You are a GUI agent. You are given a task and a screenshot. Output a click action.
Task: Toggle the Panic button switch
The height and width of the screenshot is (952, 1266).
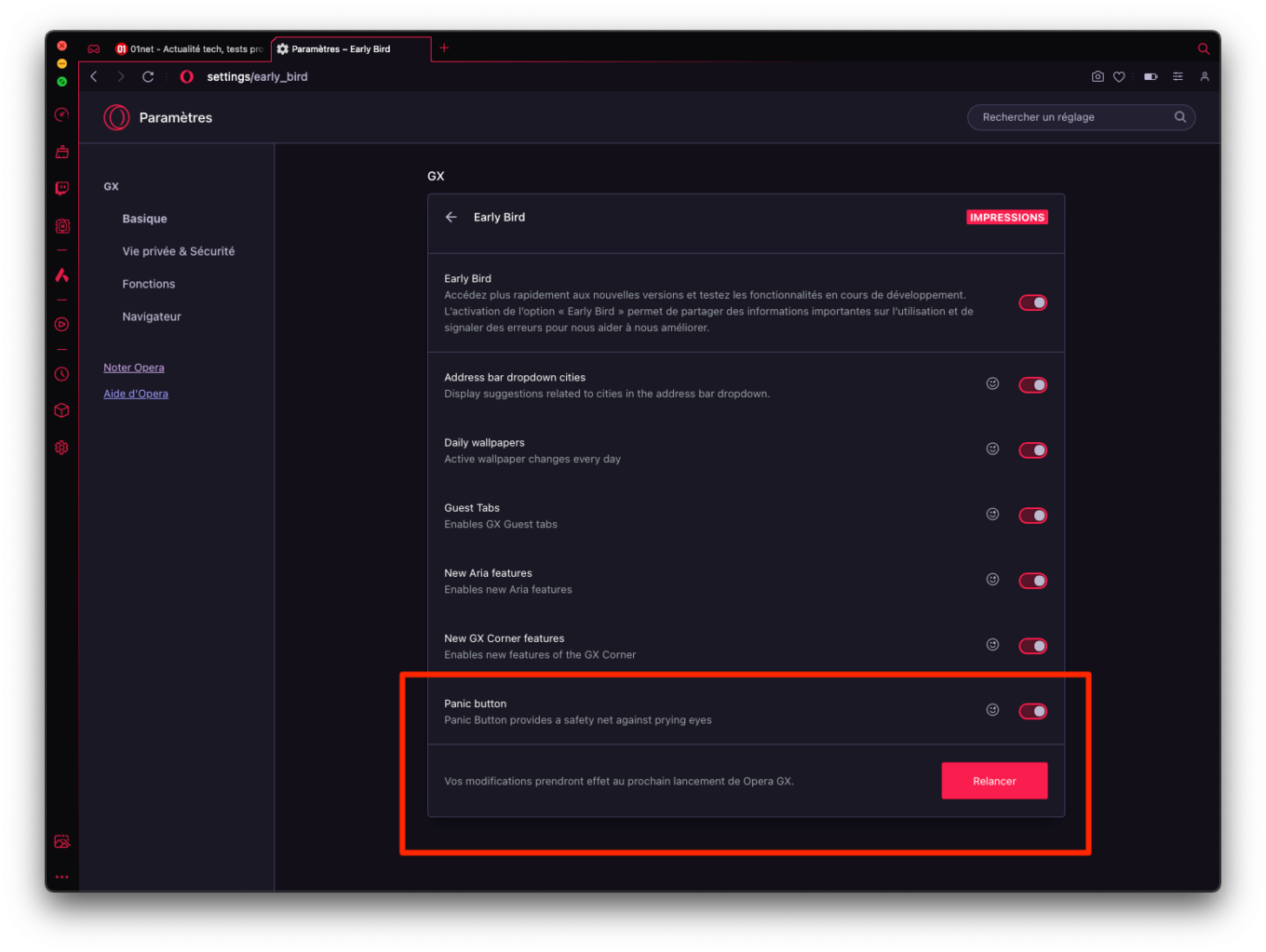[x=1032, y=711]
